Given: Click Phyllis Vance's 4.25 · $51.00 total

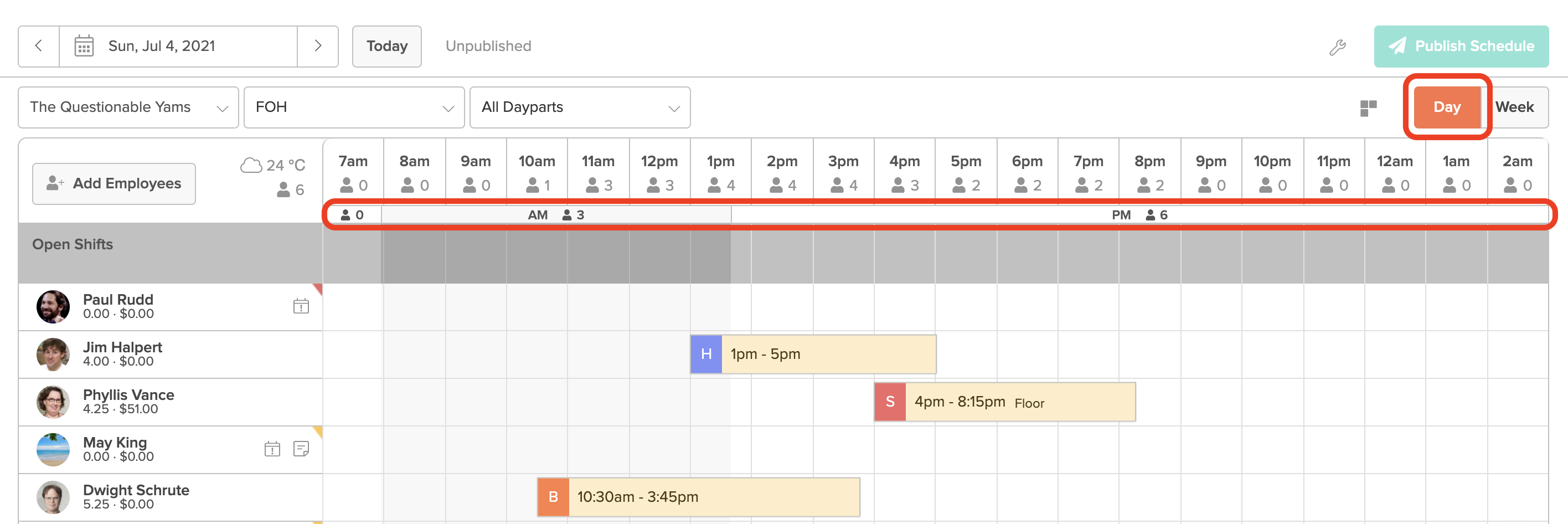Looking at the screenshot, I should 121,409.
